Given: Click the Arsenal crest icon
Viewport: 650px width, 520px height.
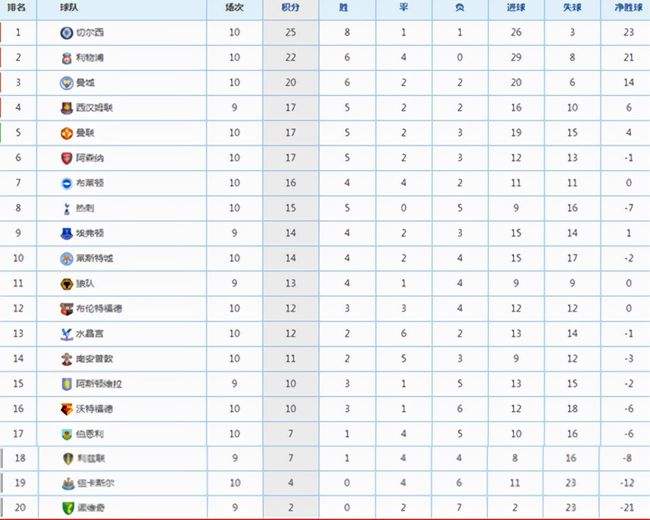Looking at the screenshot, I should [x=66, y=158].
